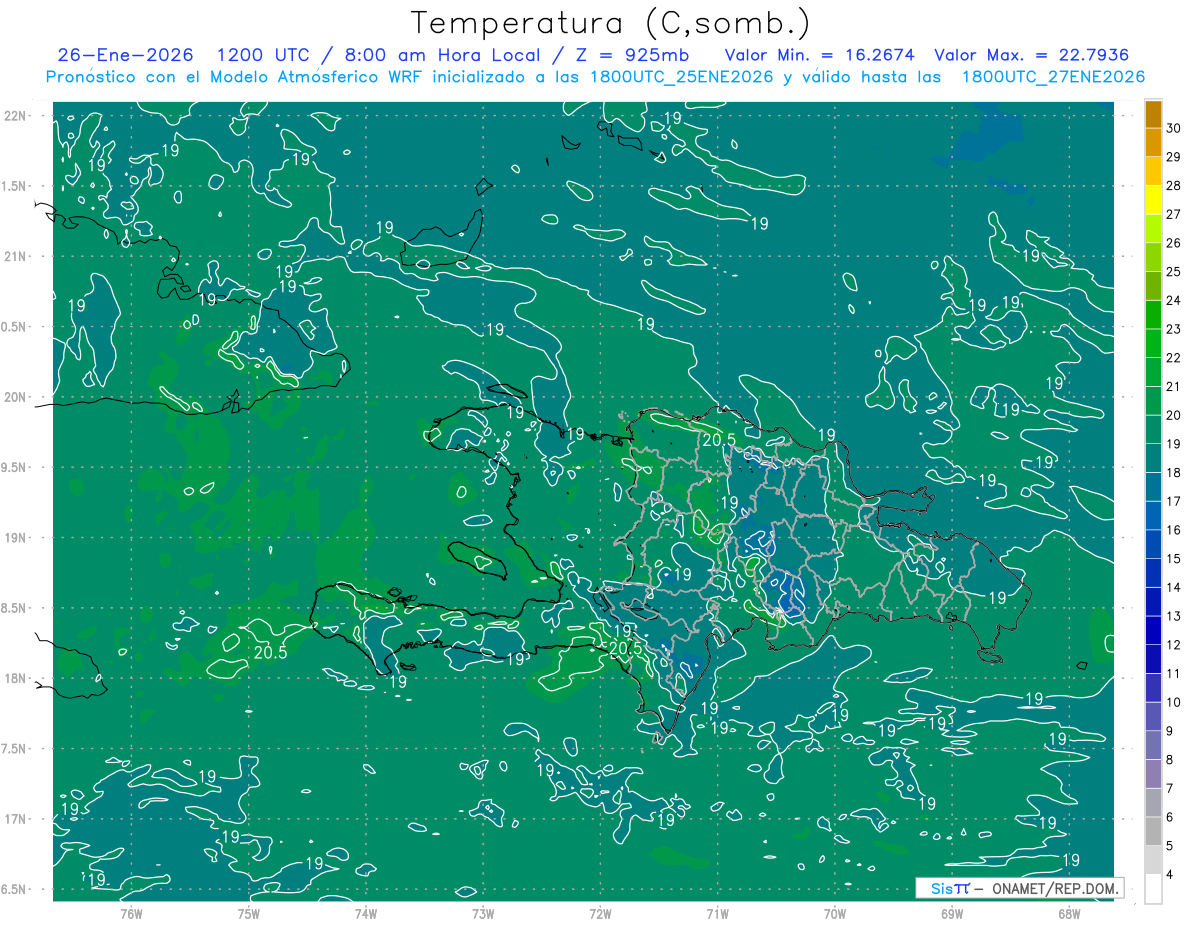This screenshot has height=927, width=1200.
Task: Click legend label 25 on color bar
Action: [1174, 271]
